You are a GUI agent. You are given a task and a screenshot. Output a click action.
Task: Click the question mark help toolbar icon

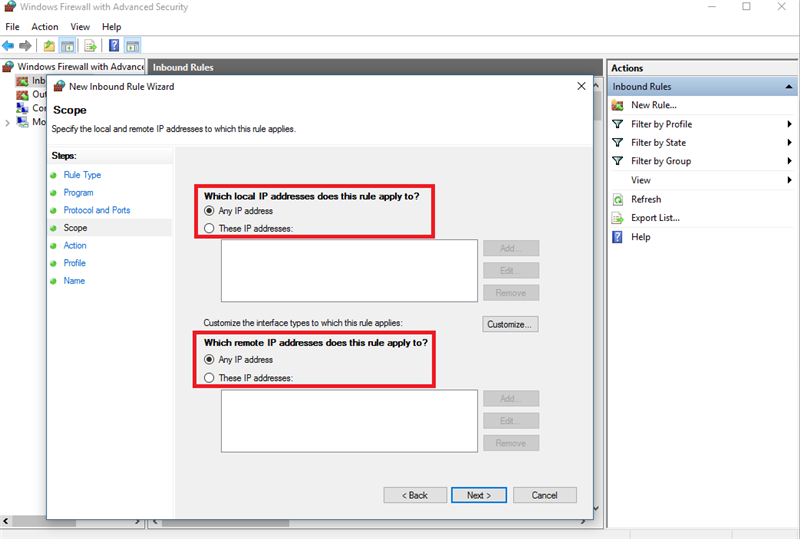tap(114, 46)
